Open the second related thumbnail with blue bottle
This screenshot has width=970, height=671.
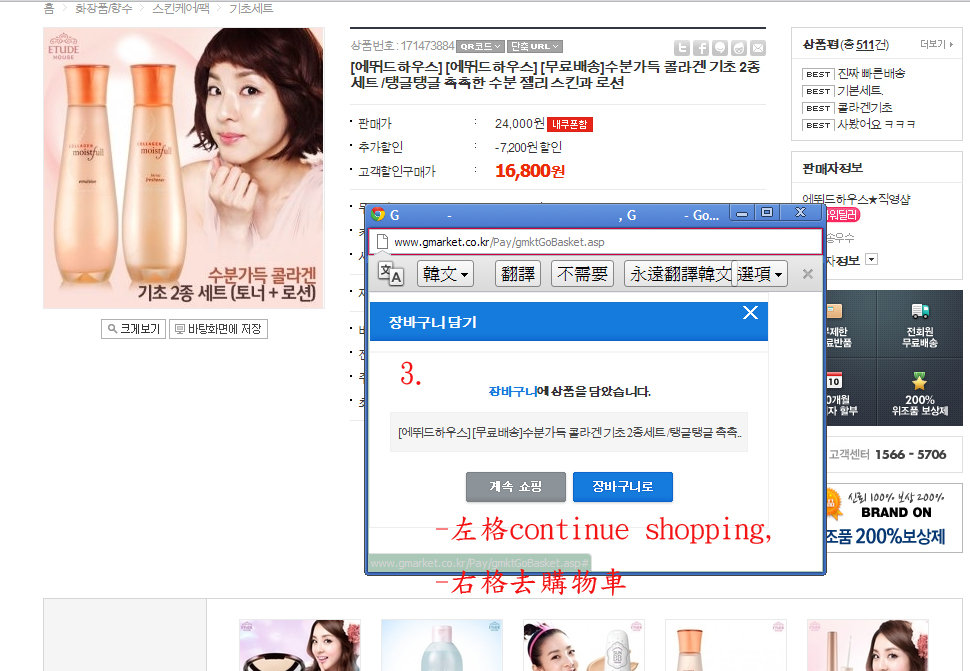(x=442, y=645)
